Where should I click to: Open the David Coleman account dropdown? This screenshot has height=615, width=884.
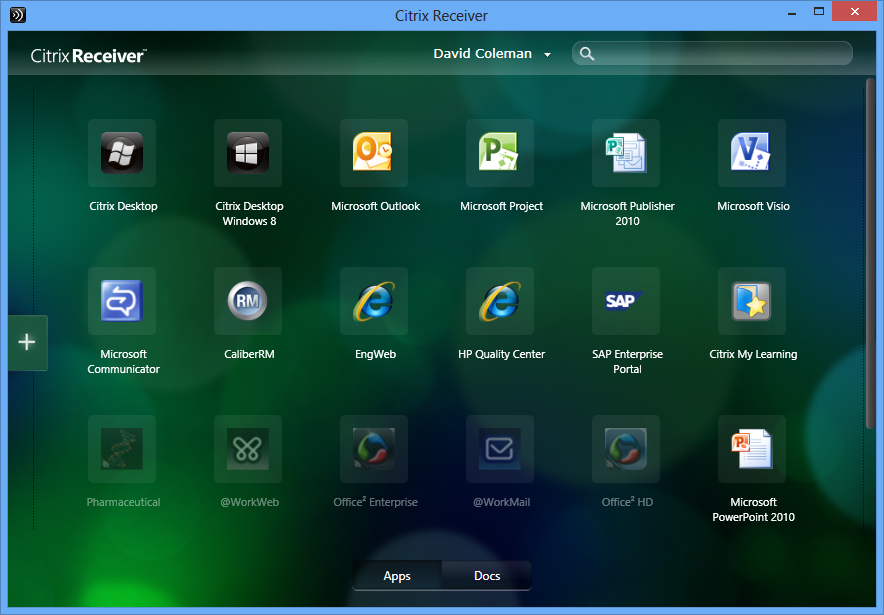[x=492, y=54]
